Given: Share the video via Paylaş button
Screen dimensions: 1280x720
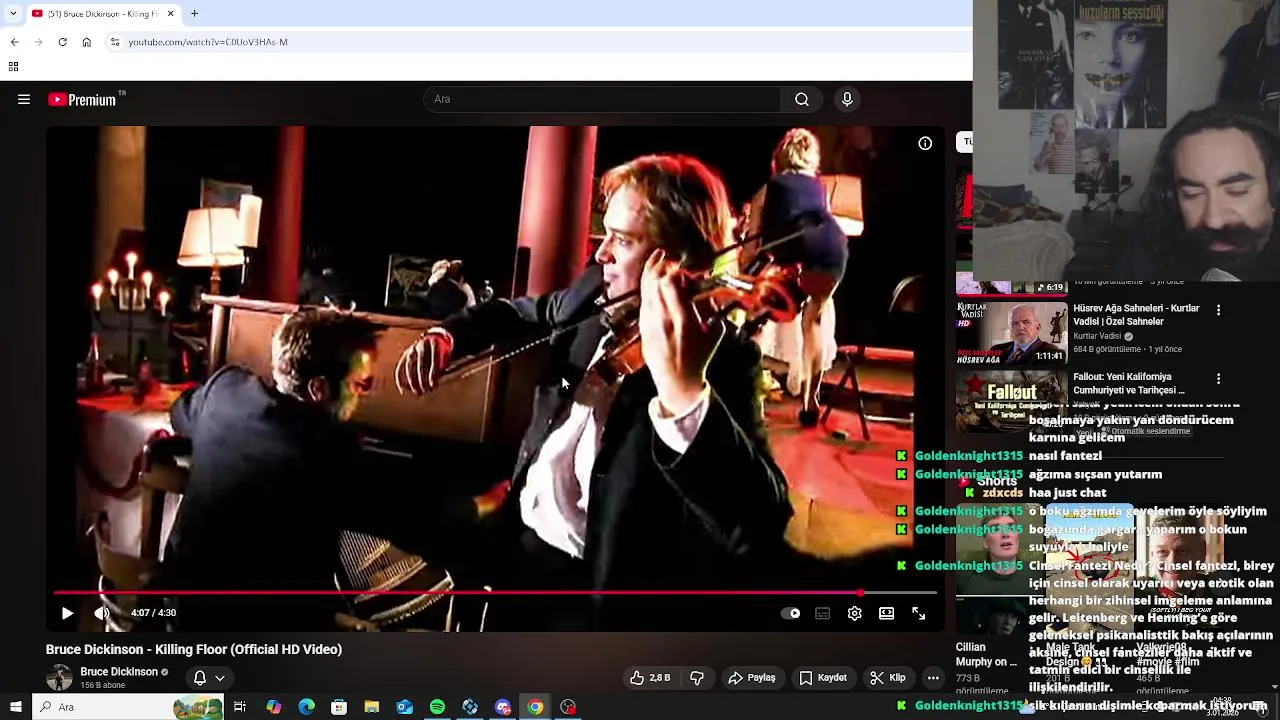Looking at the screenshot, I should (752, 678).
